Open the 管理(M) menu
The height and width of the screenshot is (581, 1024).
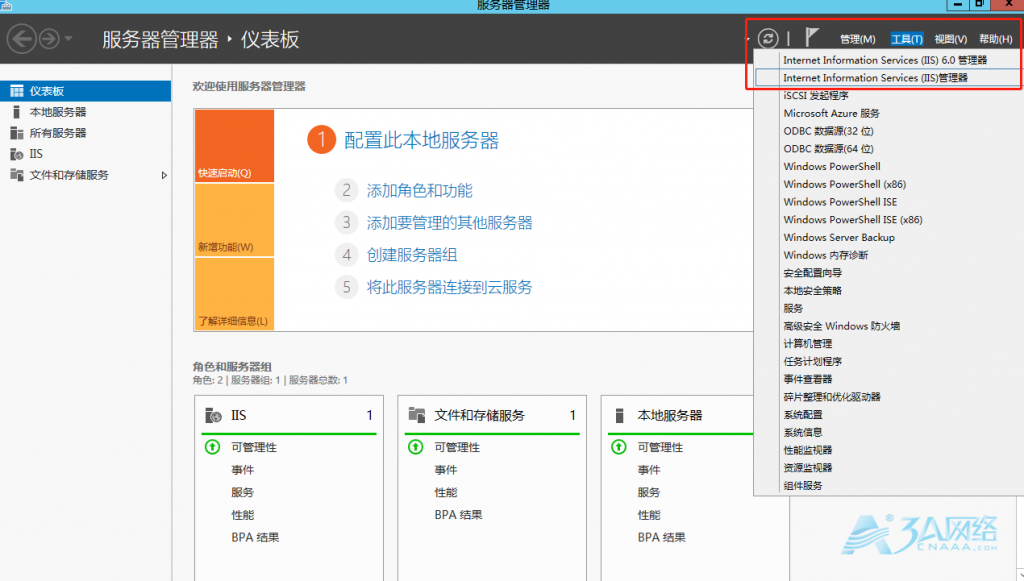point(857,39)
